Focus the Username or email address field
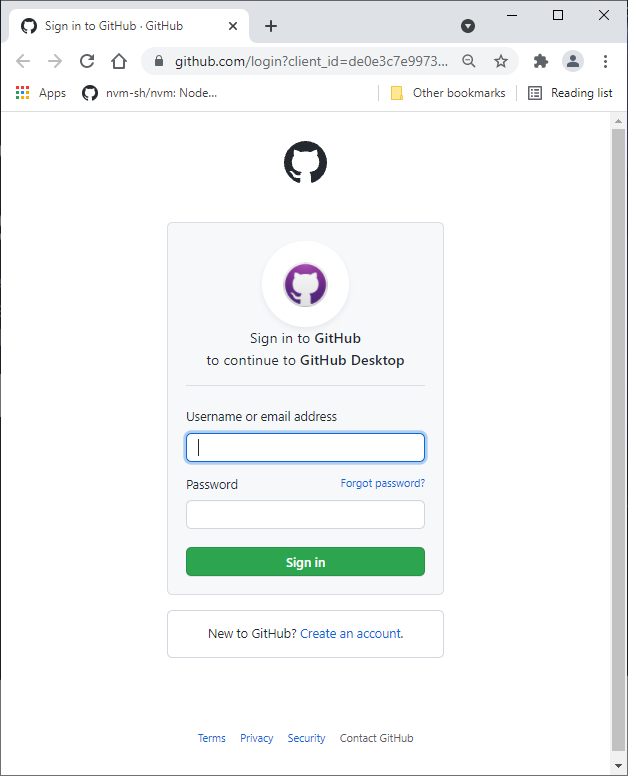Viewport: 628px width, 776px height. (305, 447)
